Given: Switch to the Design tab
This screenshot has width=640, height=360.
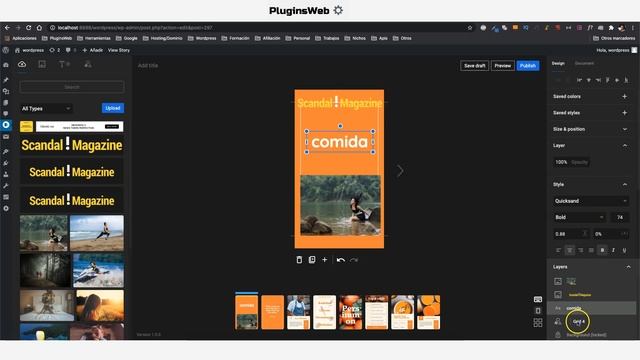Looking at the screenshot, I should tap(558, 64).
